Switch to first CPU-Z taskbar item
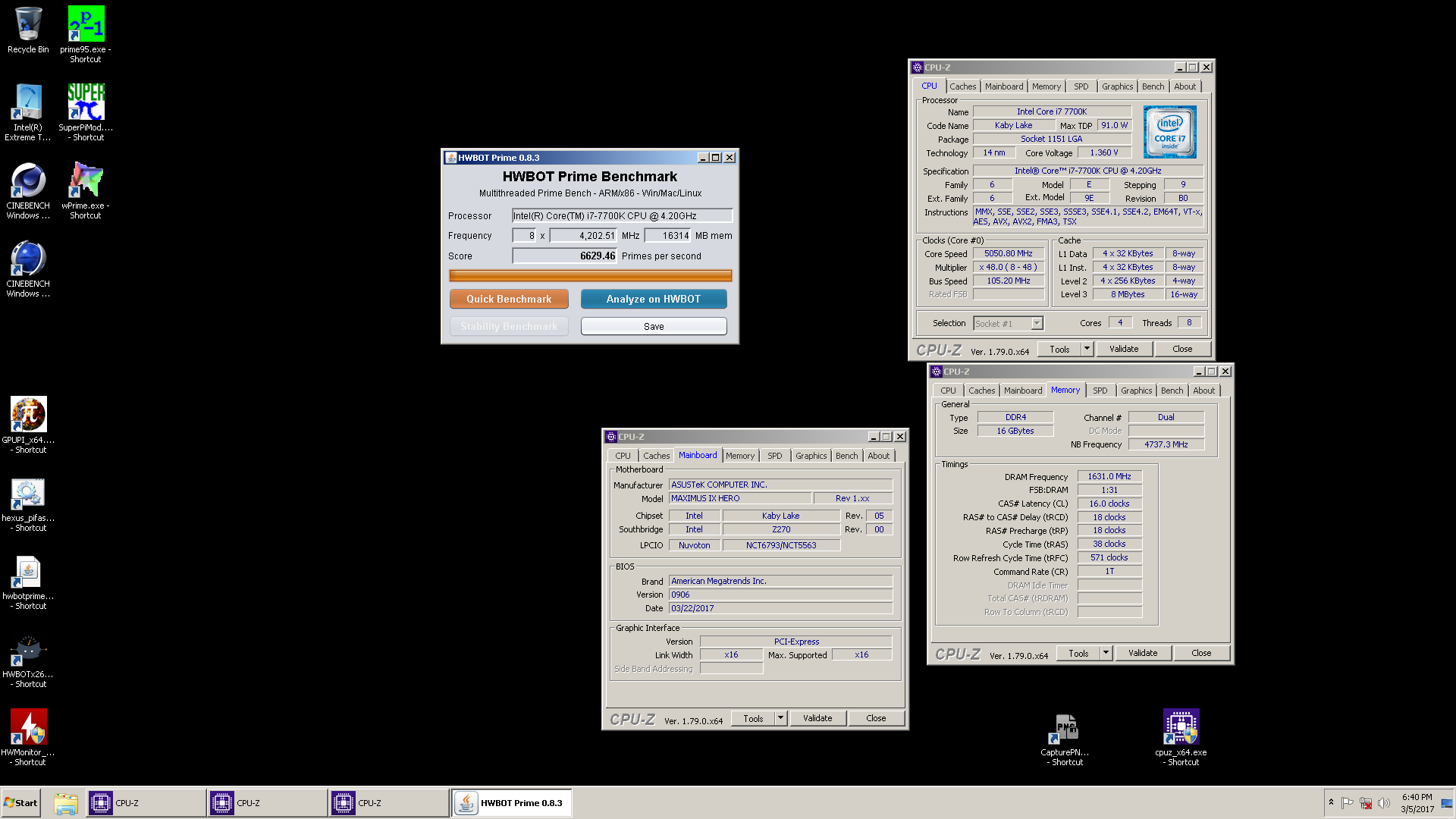 tap(146, 803)
